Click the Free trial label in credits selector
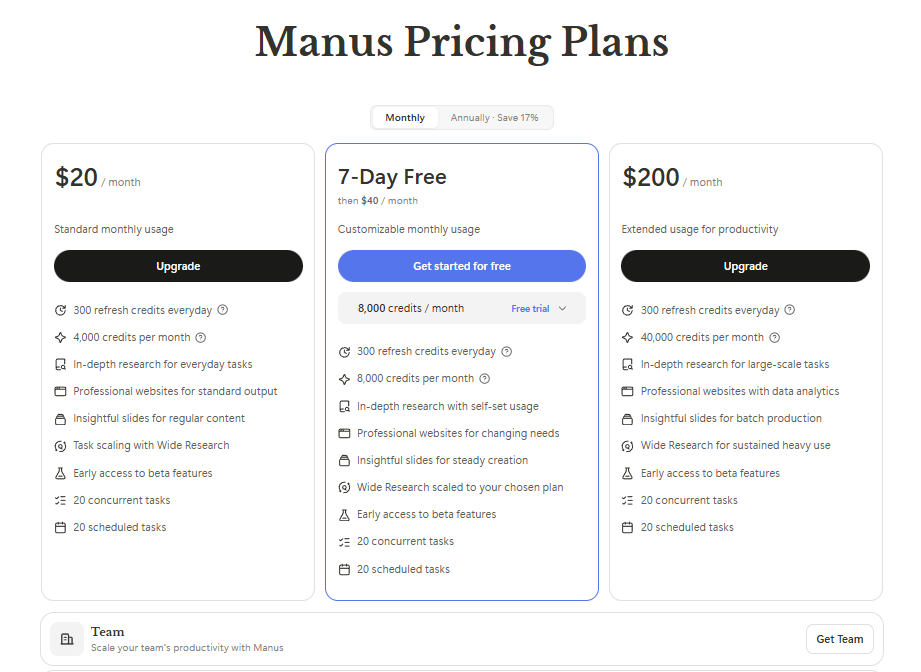 530,309
